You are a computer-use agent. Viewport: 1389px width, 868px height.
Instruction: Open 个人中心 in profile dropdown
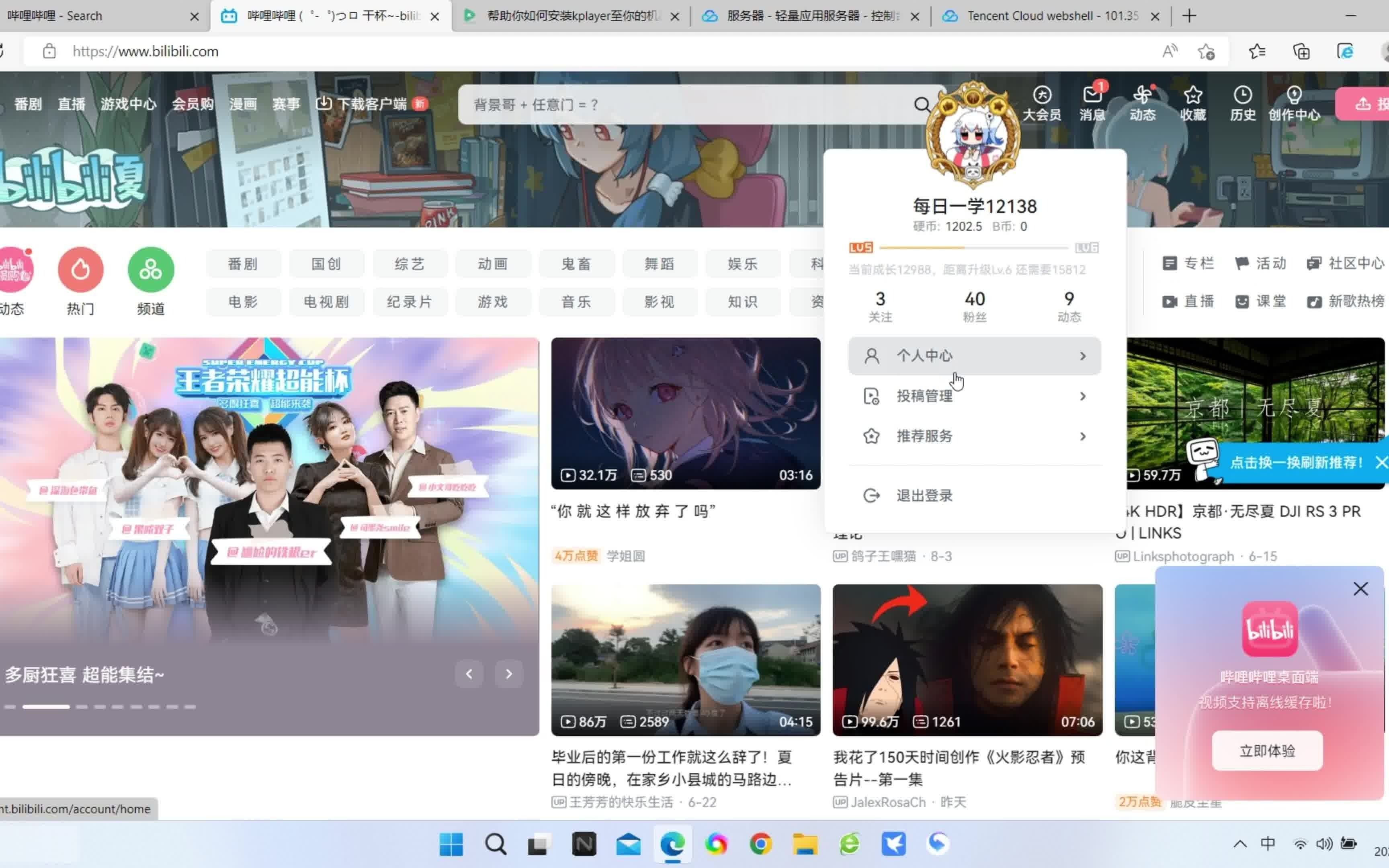[x=974, y=356]
